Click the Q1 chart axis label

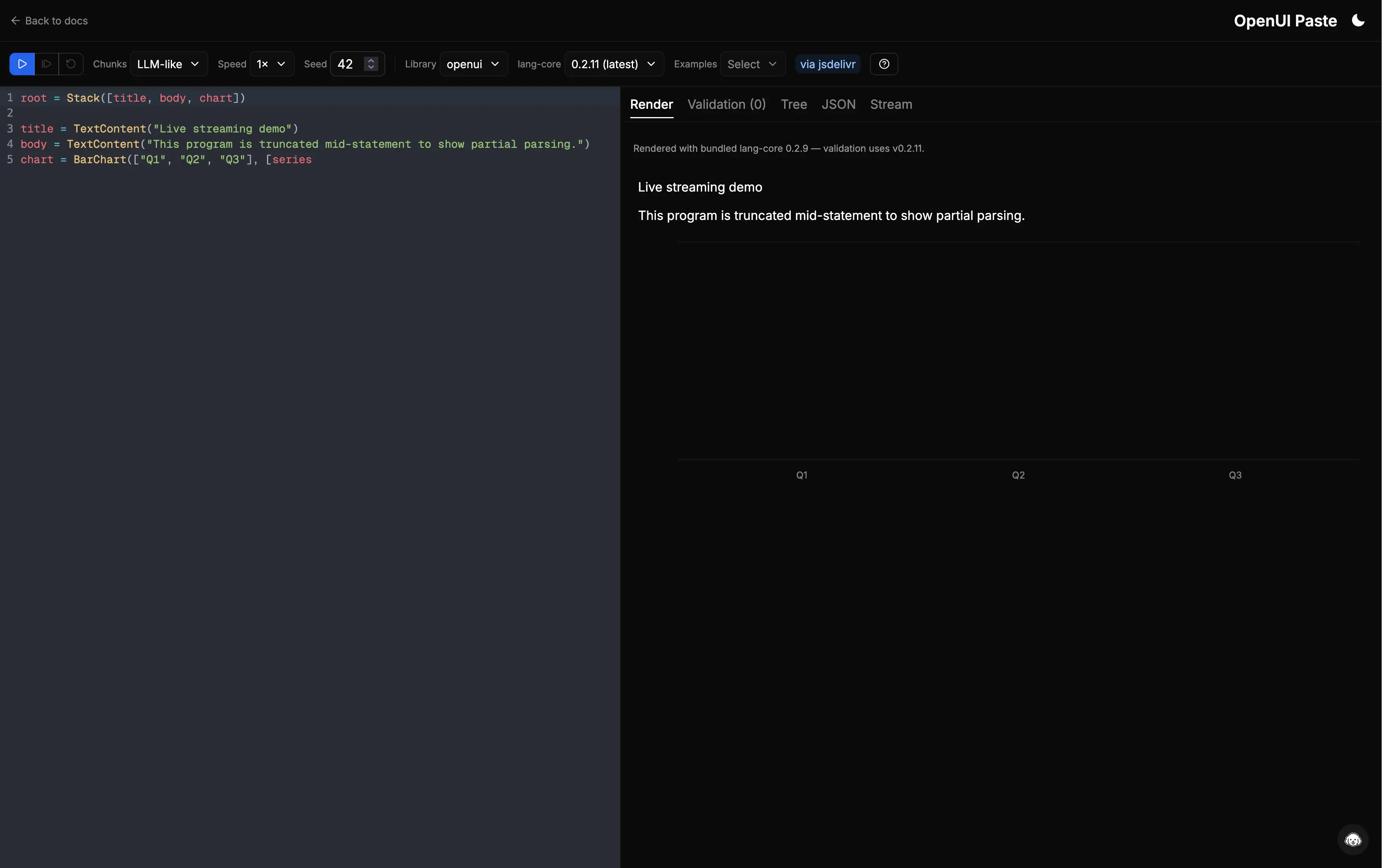pos(802,475)
